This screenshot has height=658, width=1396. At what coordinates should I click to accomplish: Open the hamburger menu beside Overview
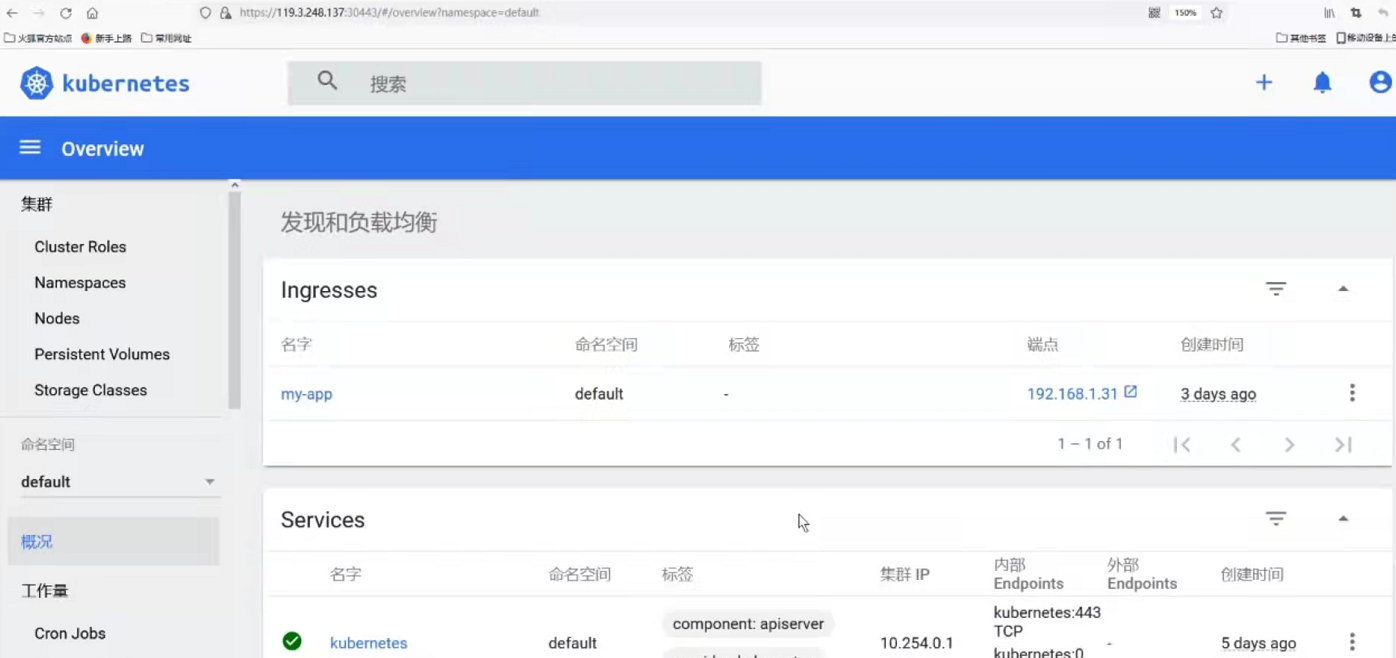[x=31, y=147]
